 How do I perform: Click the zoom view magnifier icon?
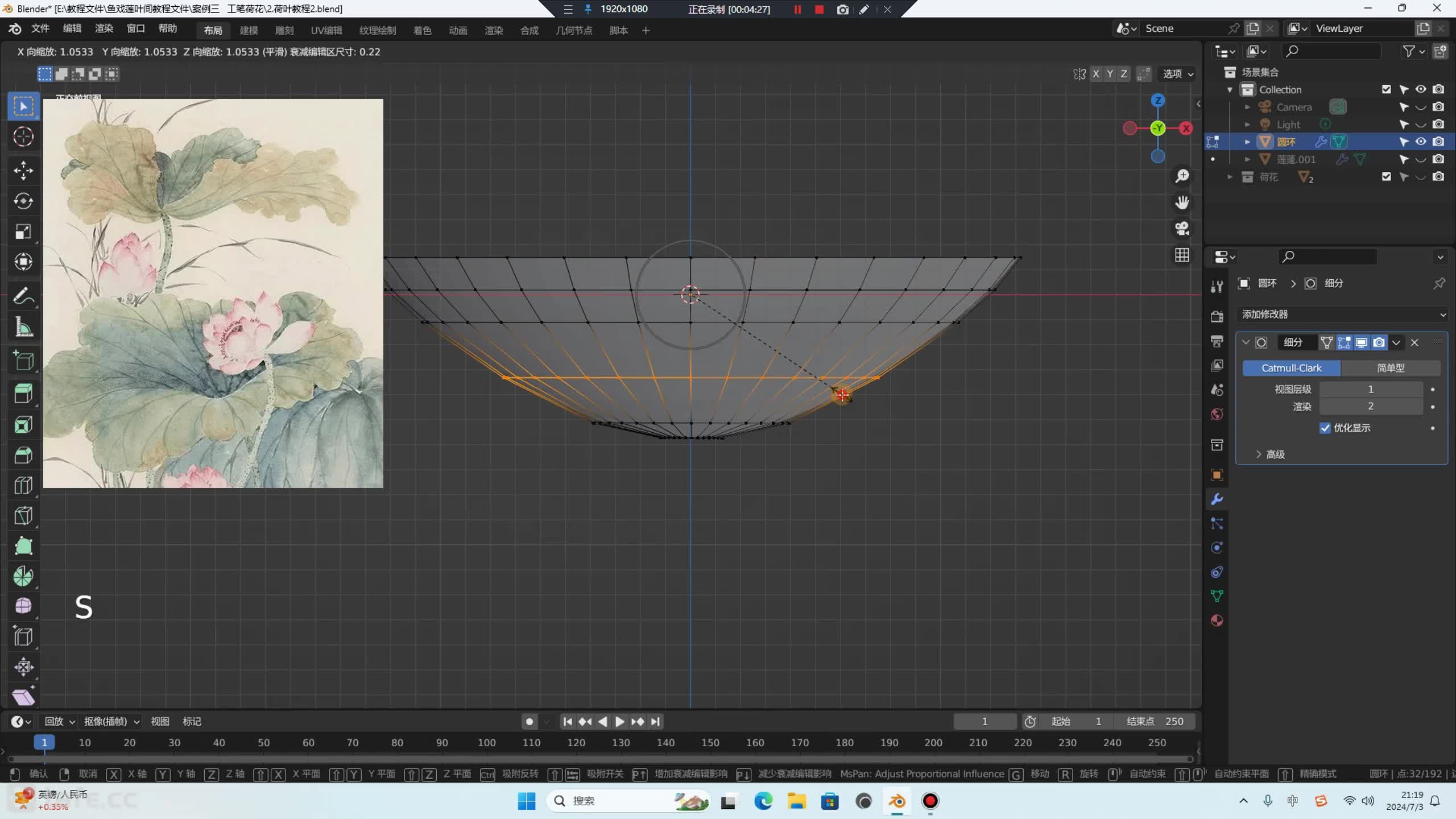point(1182,176)
